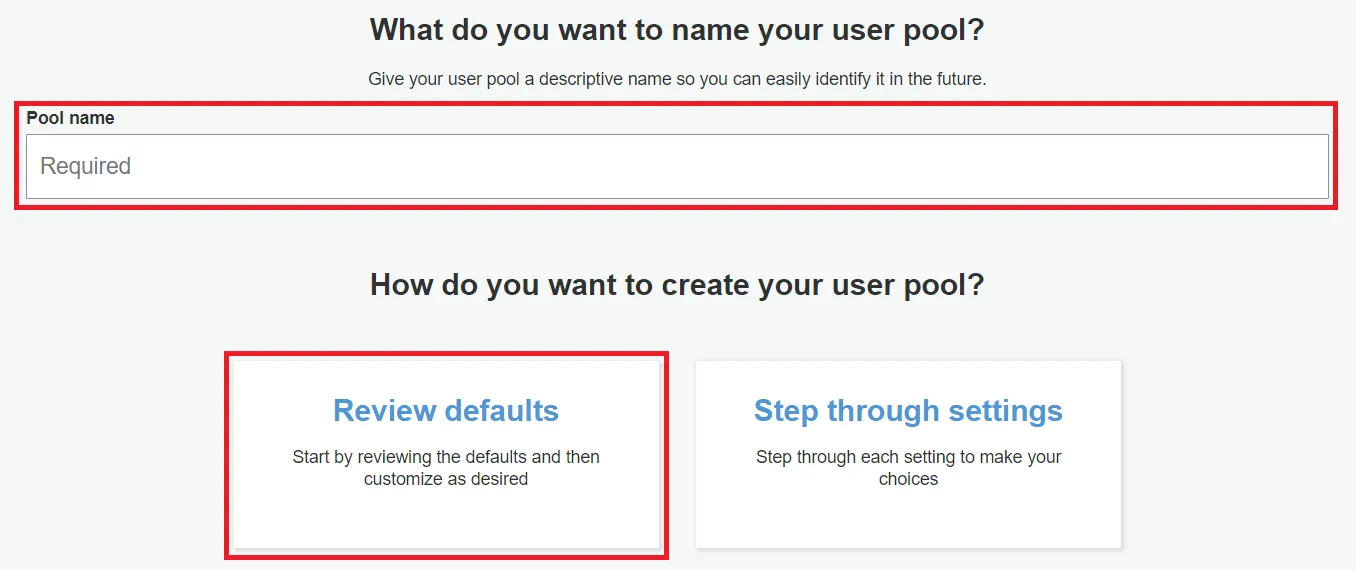Click 'Start by reviewing the defaults' text
Viewport: 1356px width, 570px height.
pos(410,457)
